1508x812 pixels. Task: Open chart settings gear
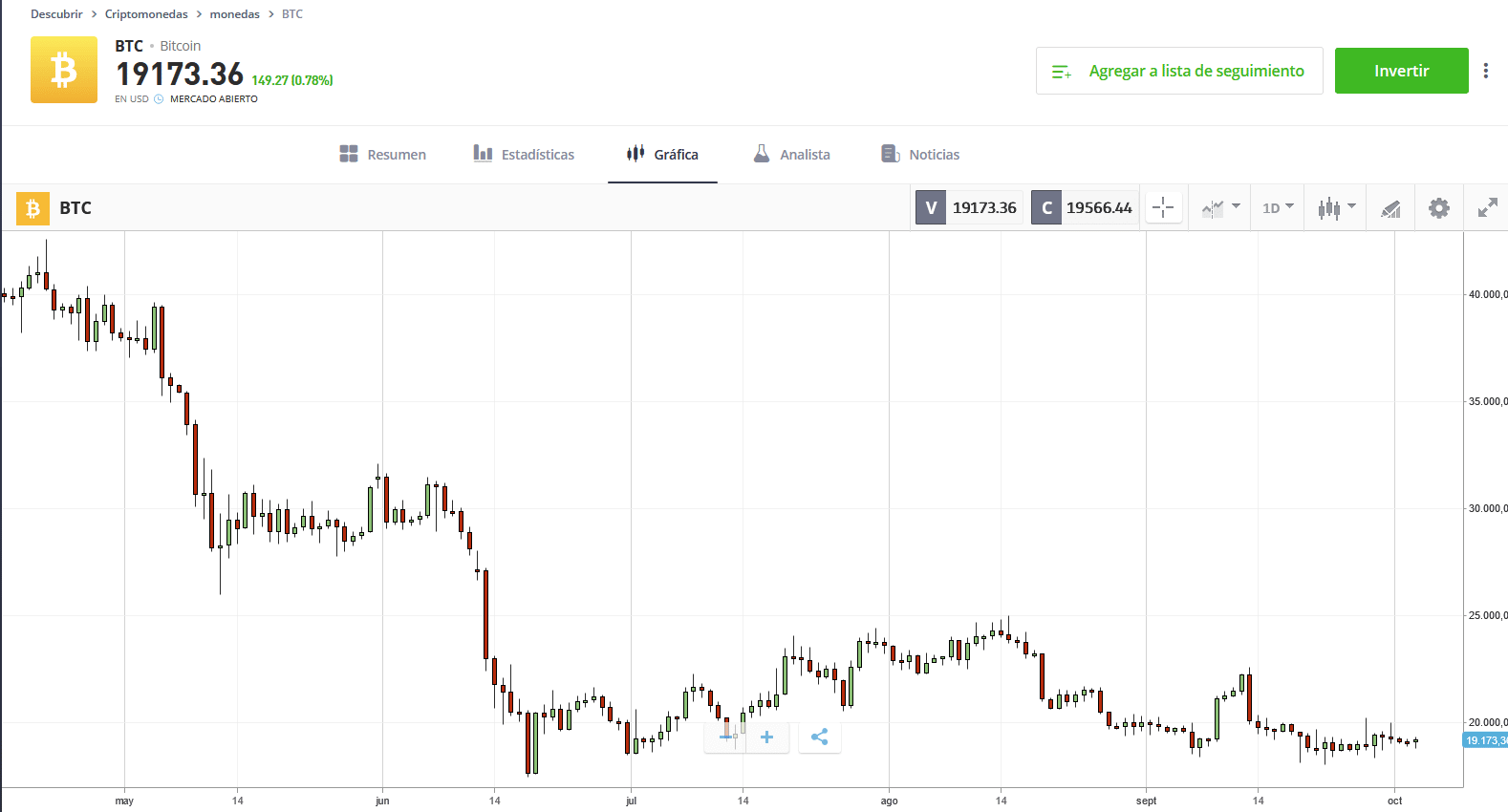pyautogui.click(x=1438, y=207)
